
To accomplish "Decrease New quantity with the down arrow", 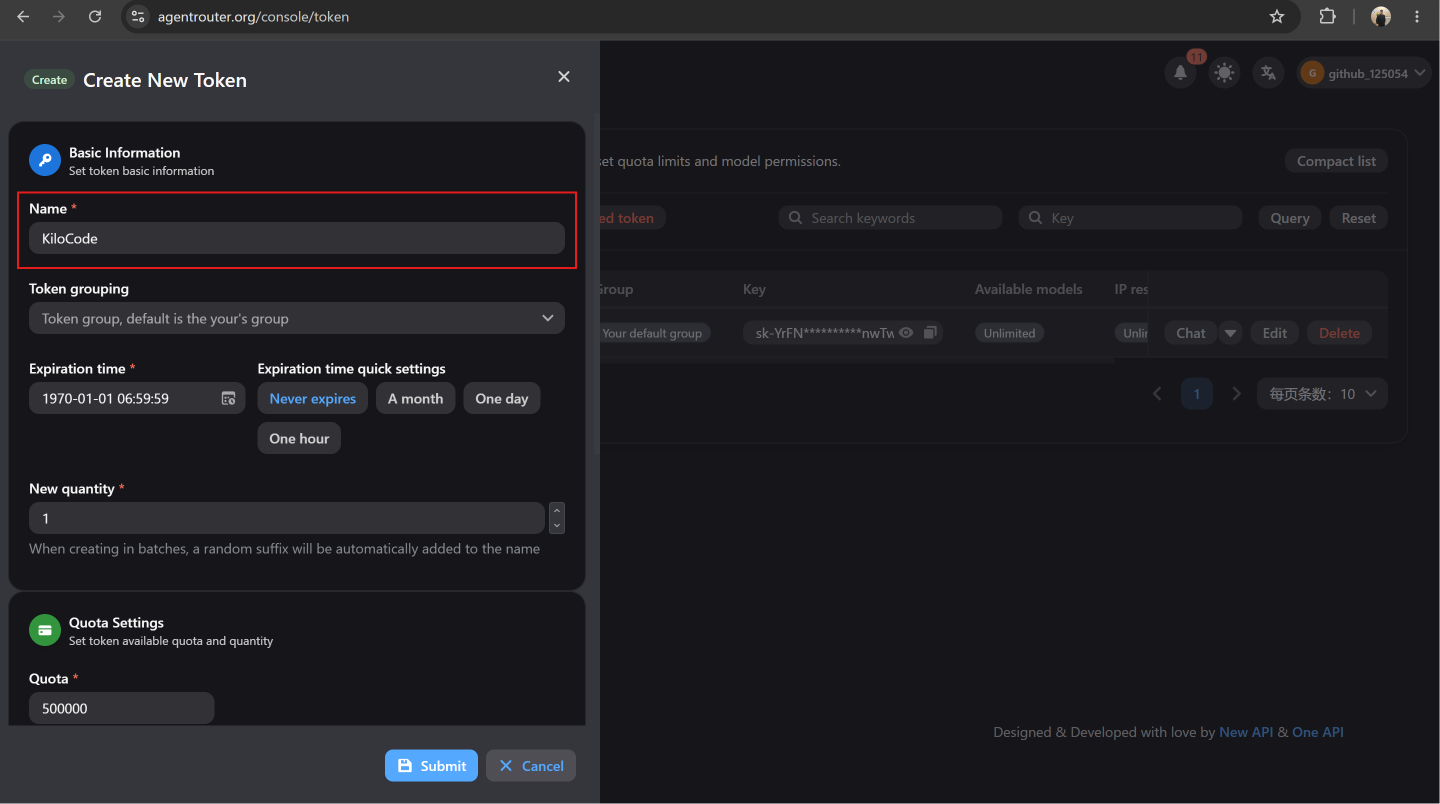I will pos(557,526).
